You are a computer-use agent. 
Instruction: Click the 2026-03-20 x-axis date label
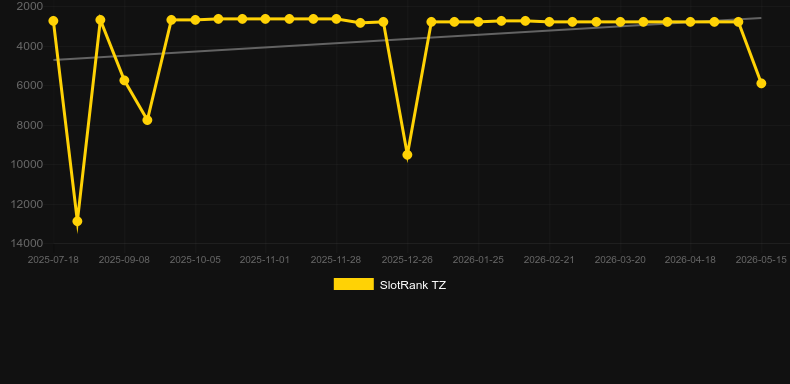[x=620, y=260]
